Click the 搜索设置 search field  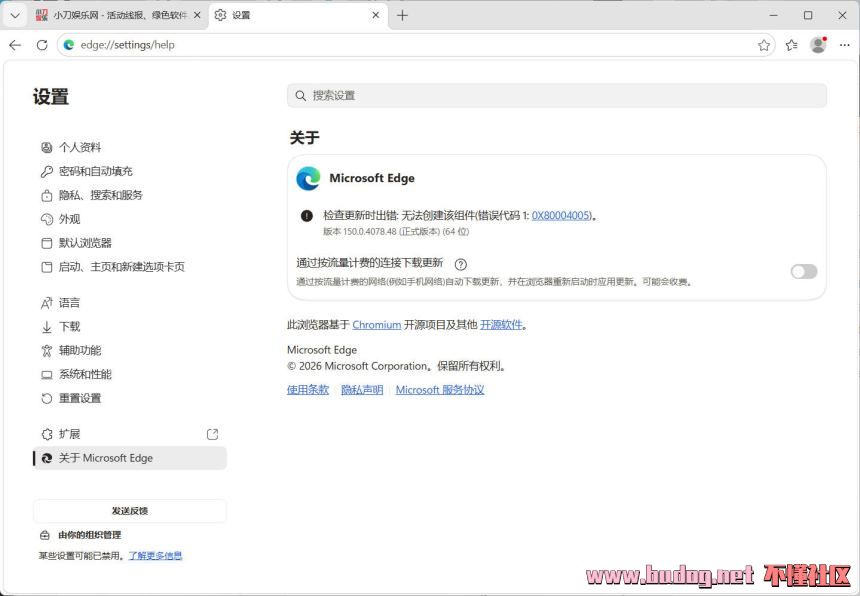tap(557, 95)
